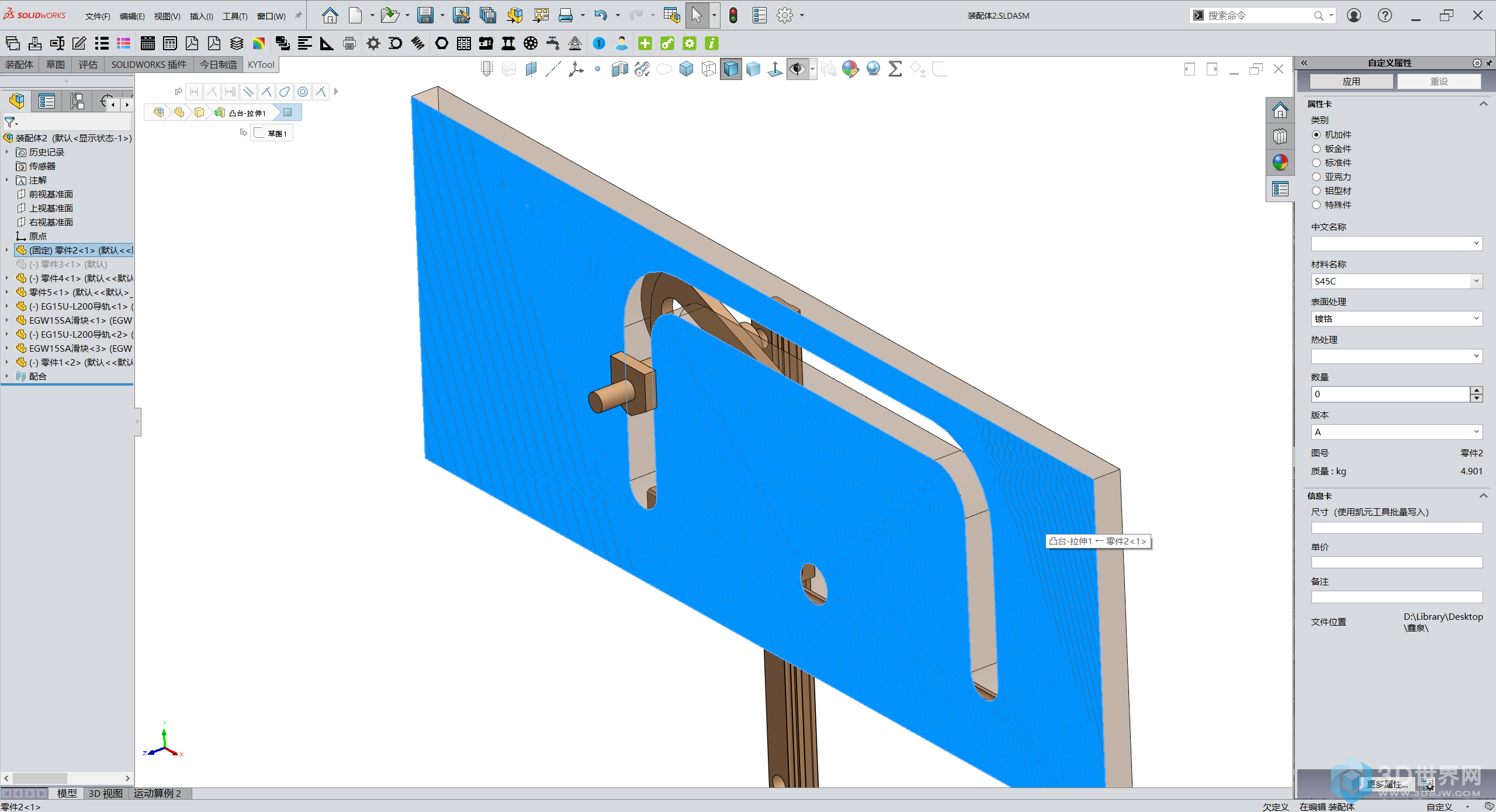Click the 重设 button
Screen dimensions: 1496x812
1439,81
